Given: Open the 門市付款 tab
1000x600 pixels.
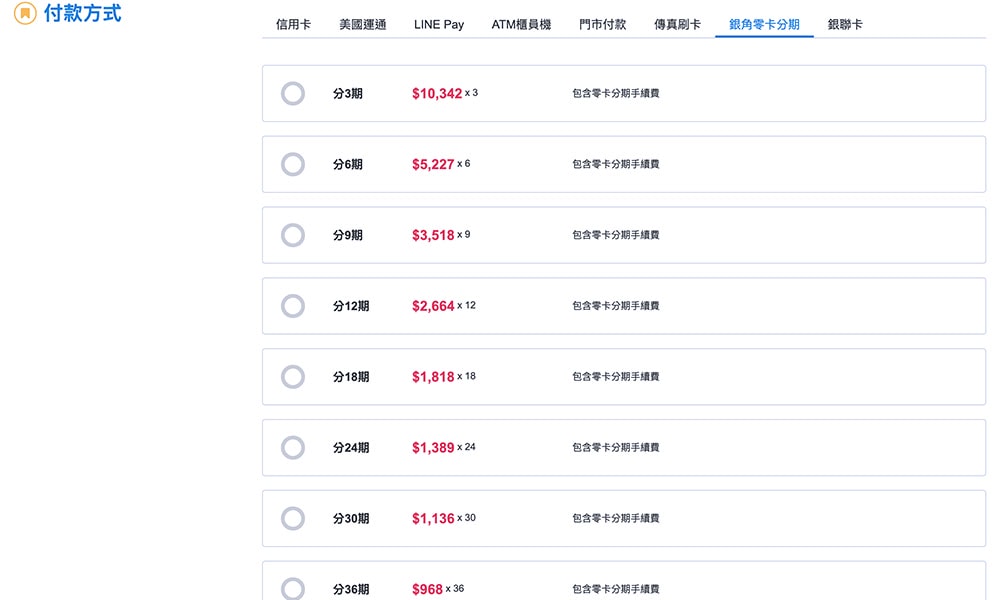Looking at the screenshot, I should point(603,24).
